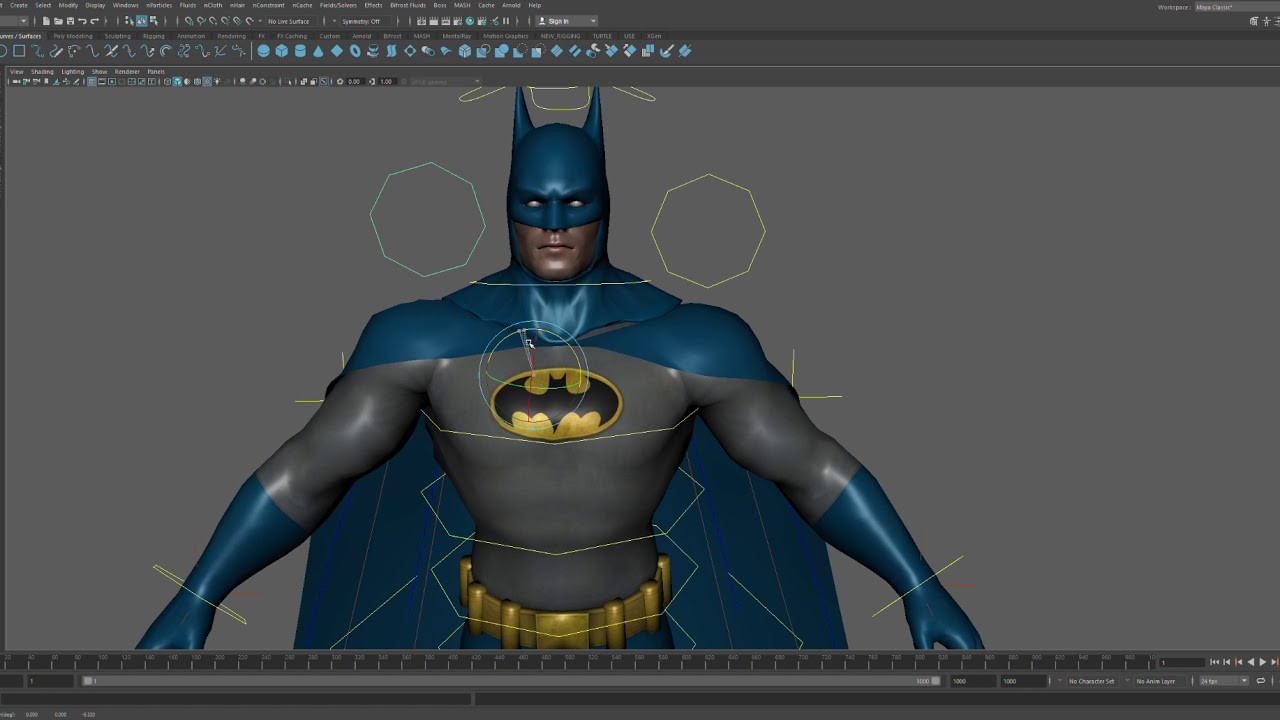1280x720 pixels.
Task: Toggle Snap to Points in the status line
Action: point(213,20)
